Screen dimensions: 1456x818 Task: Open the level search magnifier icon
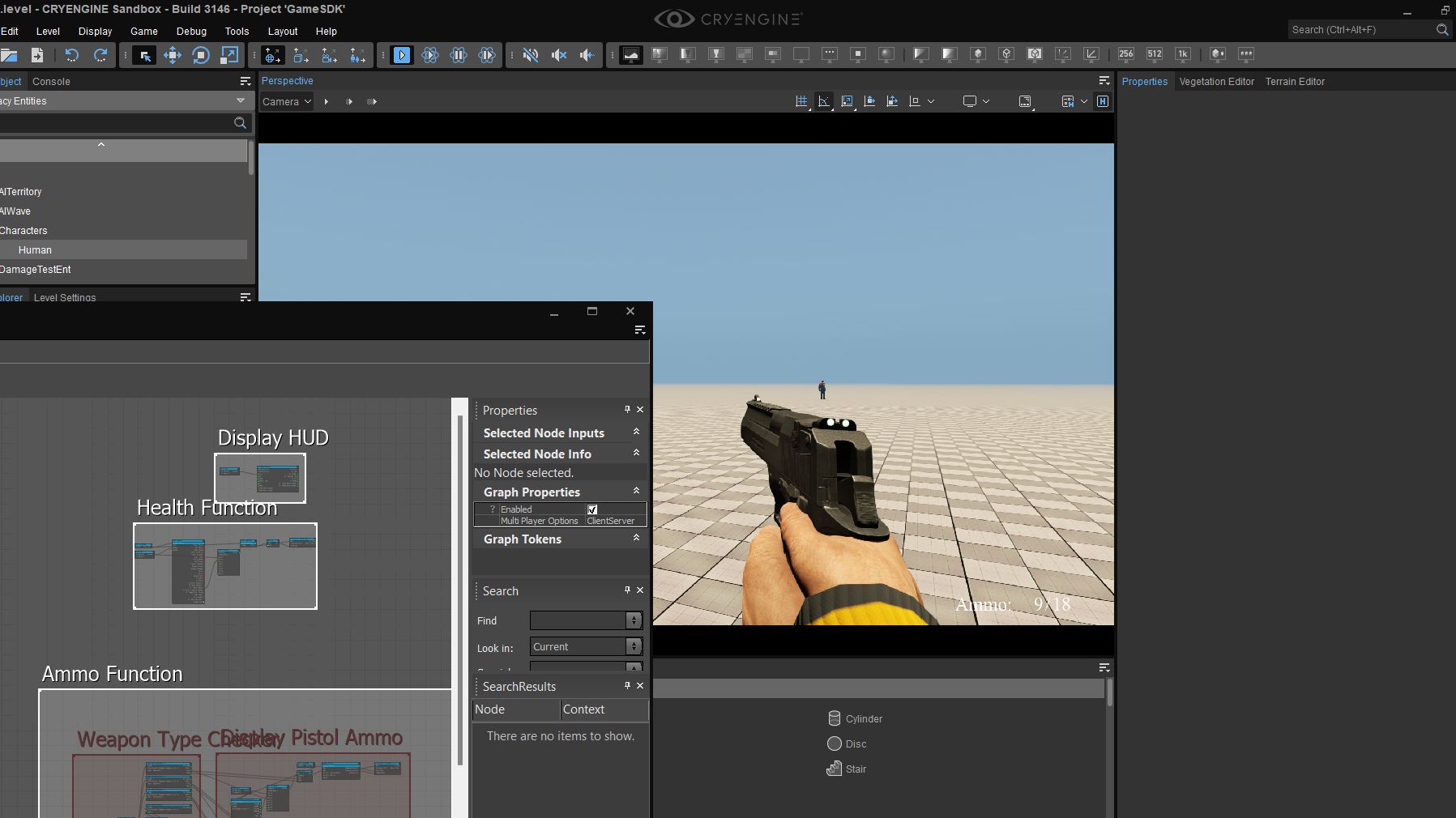point(240,122)
